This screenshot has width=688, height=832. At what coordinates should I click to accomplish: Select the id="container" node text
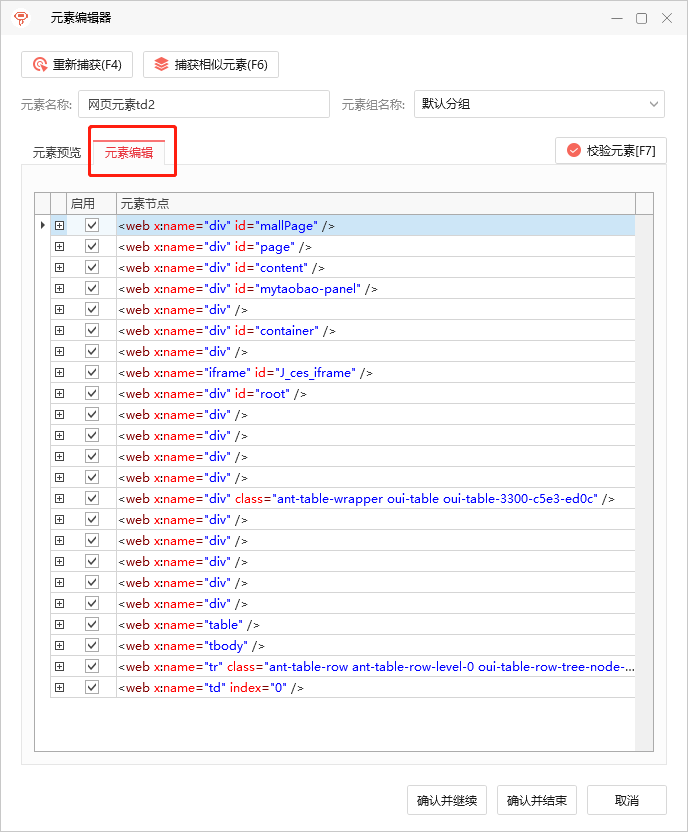click(227, 331)
